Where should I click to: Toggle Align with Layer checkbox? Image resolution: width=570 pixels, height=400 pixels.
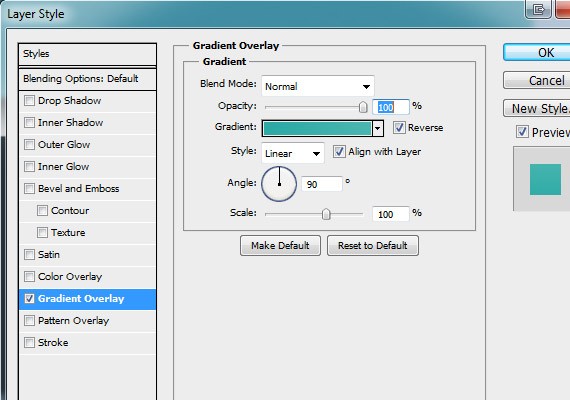pos(339,151)
